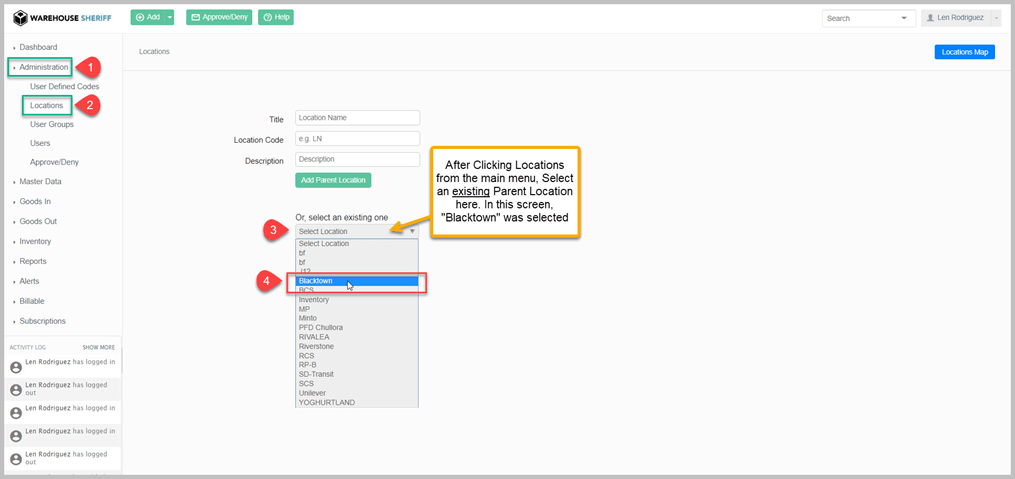This screenshot has height=479, width=1015.
Task: Open User Defined Codes in sidebar
Action: tap(64, 86)
